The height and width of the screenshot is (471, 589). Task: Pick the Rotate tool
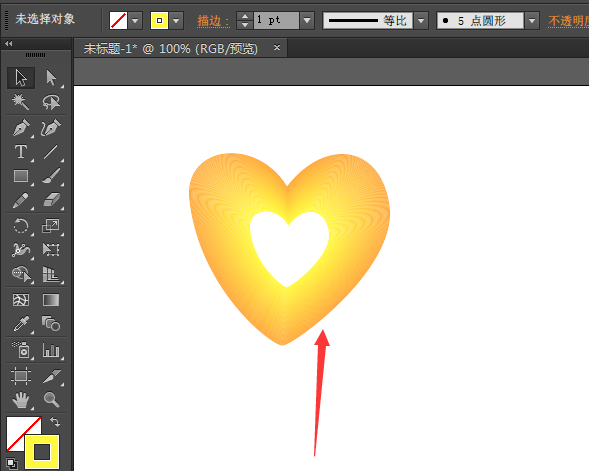pyautogui.click(x=21, y=226)
